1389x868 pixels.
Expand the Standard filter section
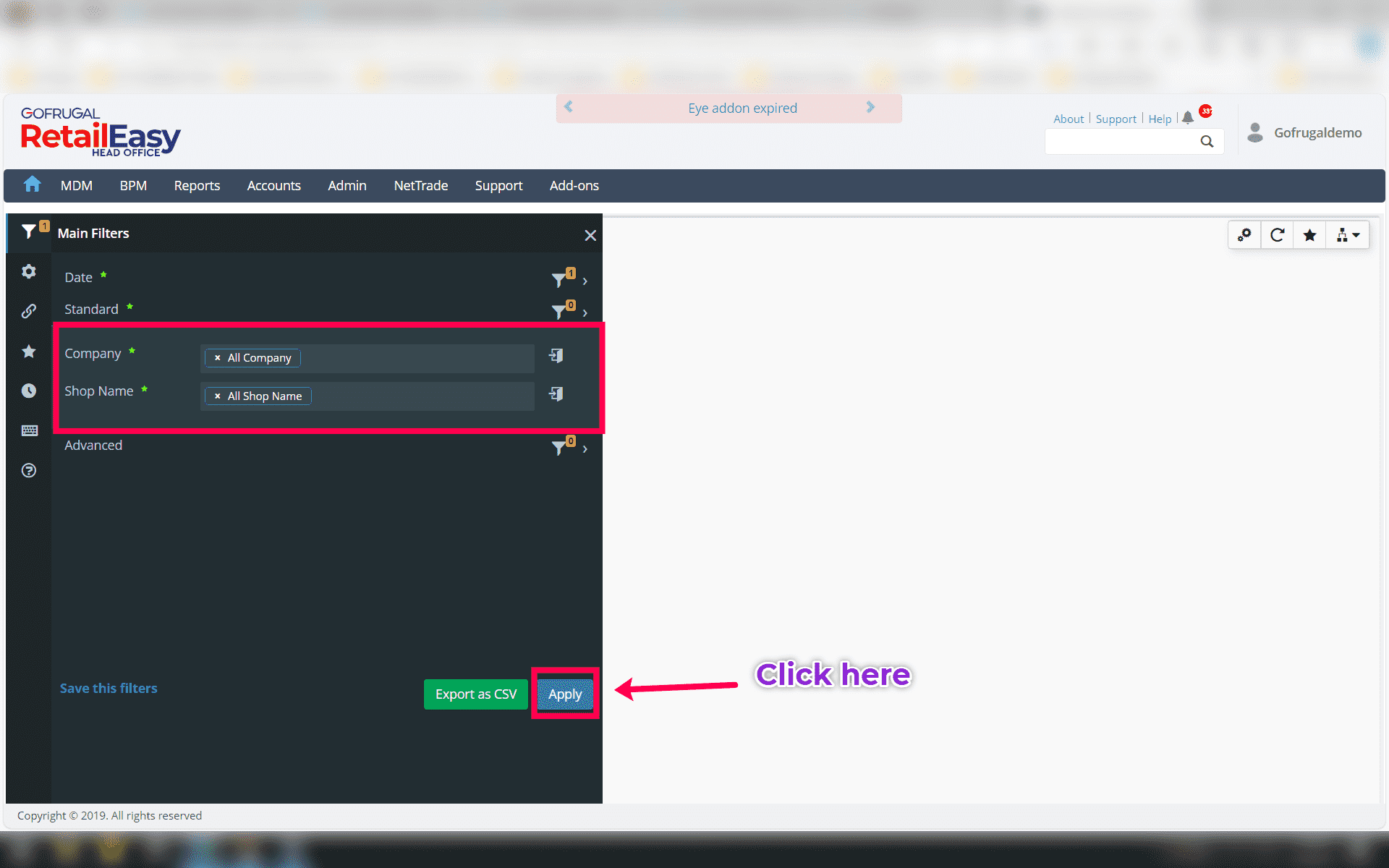pyautogui.click(x=585, y=312)
